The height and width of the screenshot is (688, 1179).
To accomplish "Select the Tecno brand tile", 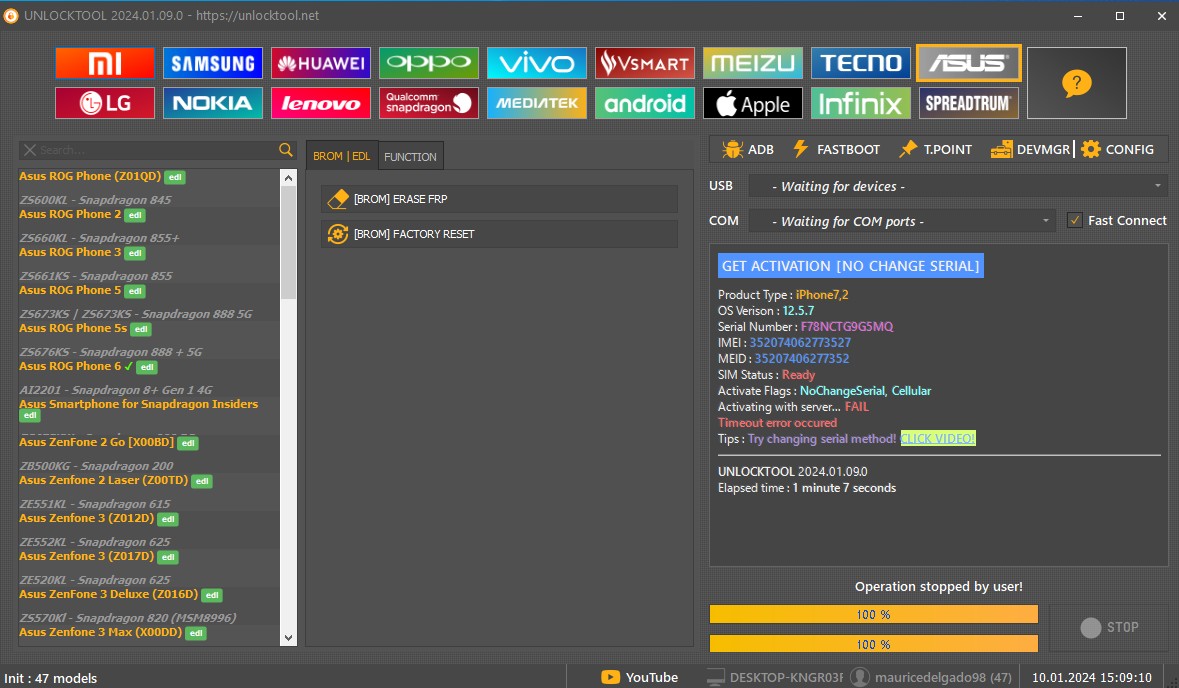I will click(x=861, y=63).
